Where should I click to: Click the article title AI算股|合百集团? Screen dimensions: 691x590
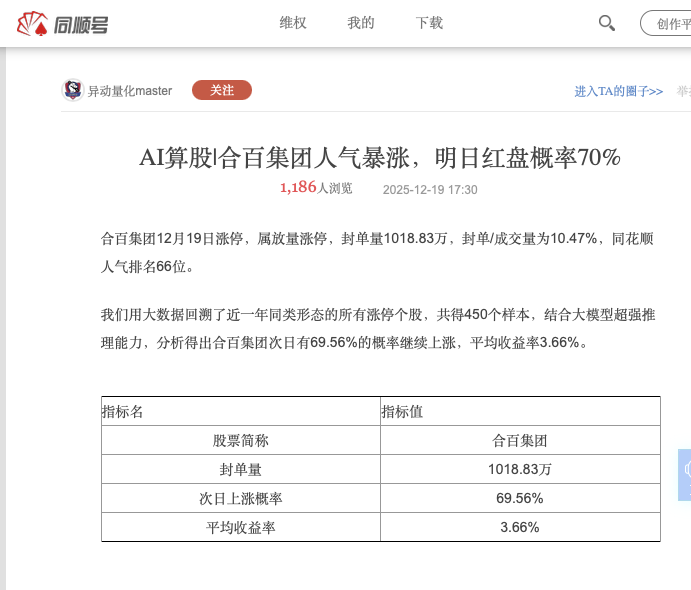[380, 158]
